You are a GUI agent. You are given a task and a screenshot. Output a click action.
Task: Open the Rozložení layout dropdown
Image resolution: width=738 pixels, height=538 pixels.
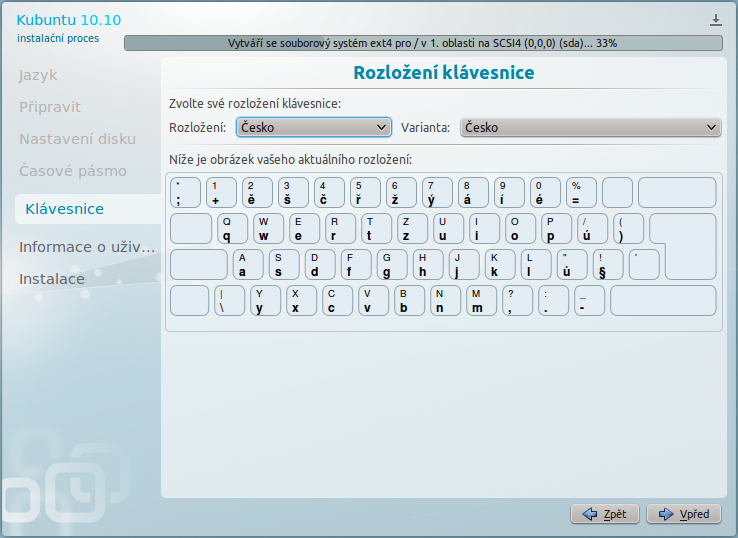313,127
